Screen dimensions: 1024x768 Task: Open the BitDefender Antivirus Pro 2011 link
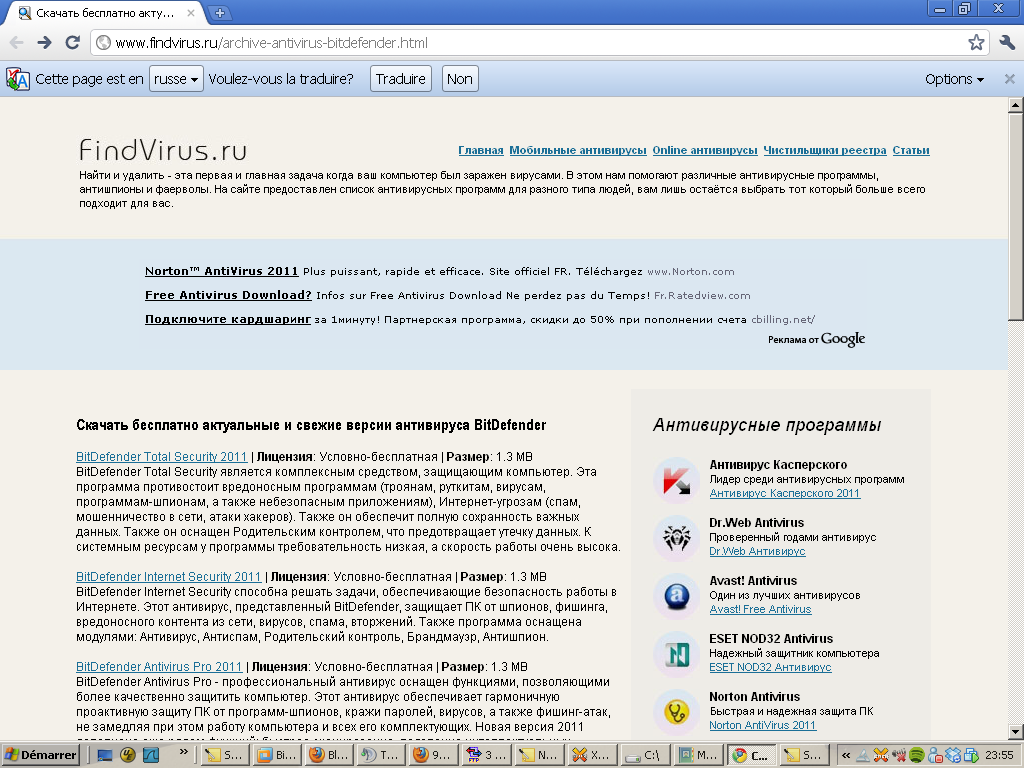(x=159, y=667)
